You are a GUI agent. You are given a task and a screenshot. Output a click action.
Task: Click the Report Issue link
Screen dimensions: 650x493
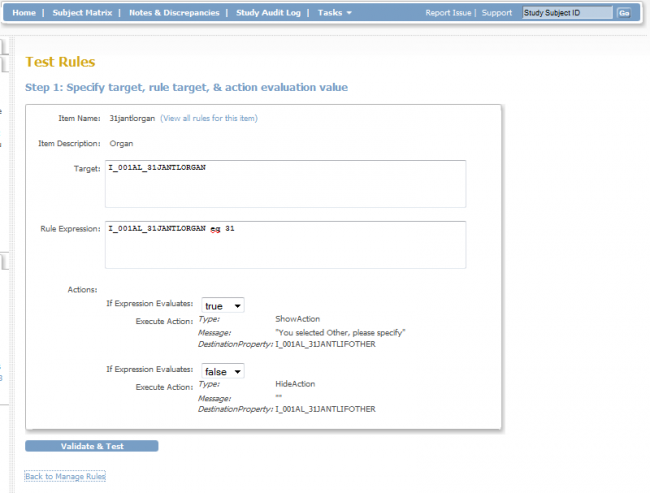tap(449, 13)
